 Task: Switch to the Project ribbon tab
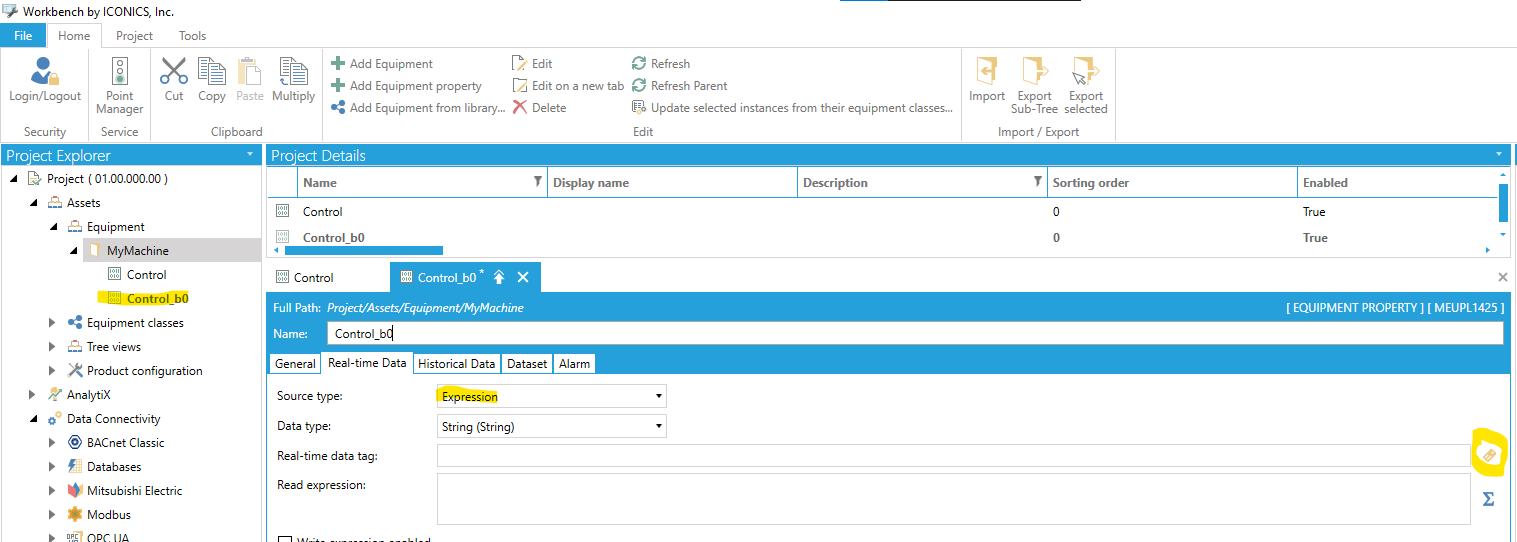(134, 35)
